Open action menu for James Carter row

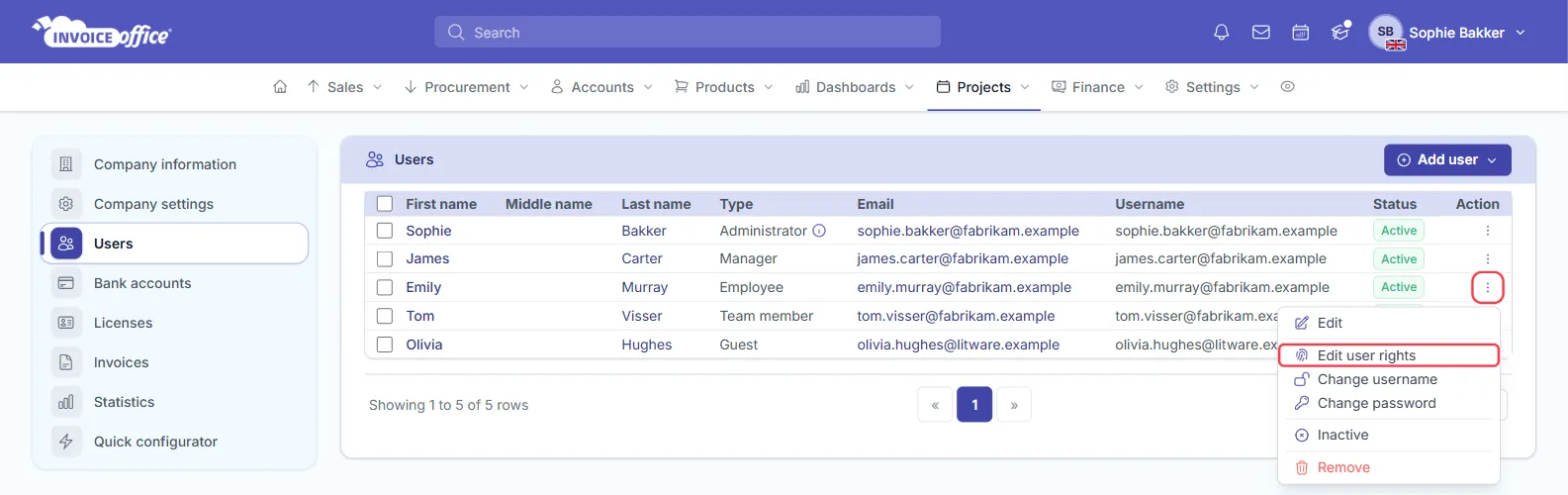tap(1487, 259)
